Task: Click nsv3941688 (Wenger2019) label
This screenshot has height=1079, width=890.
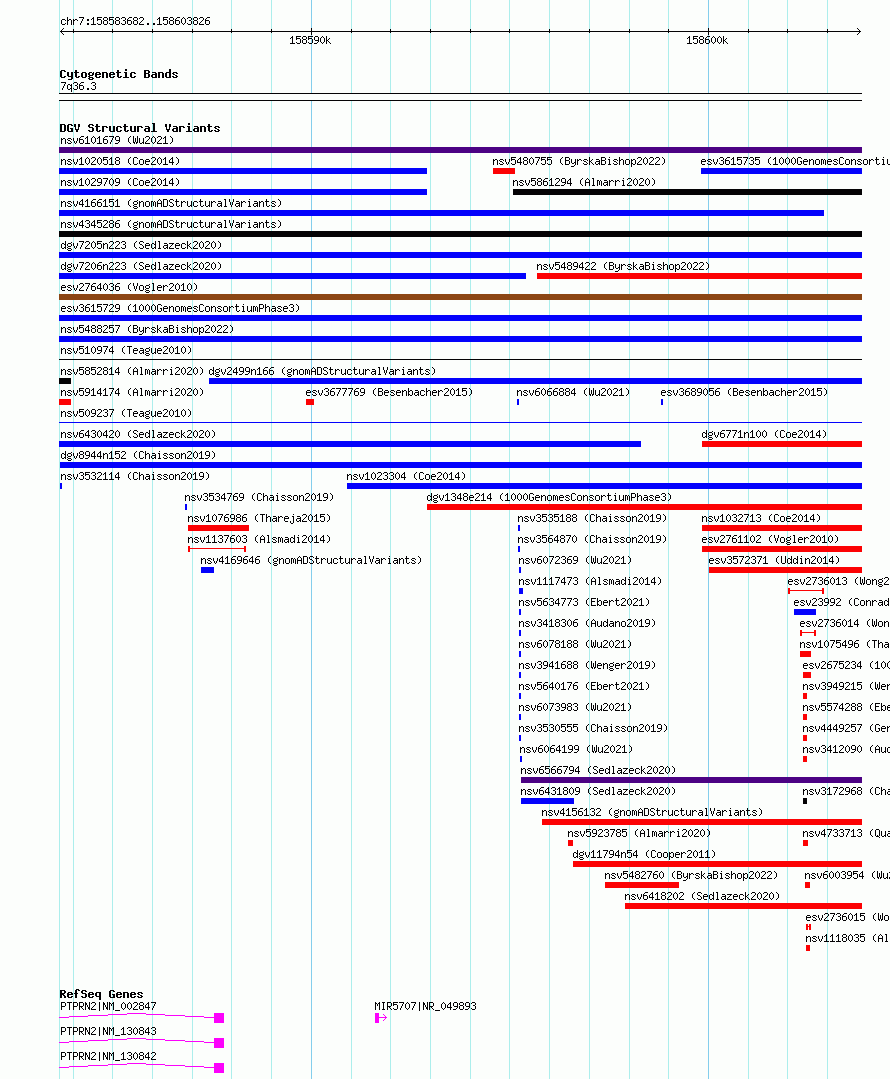Action: tap(587, 665)
